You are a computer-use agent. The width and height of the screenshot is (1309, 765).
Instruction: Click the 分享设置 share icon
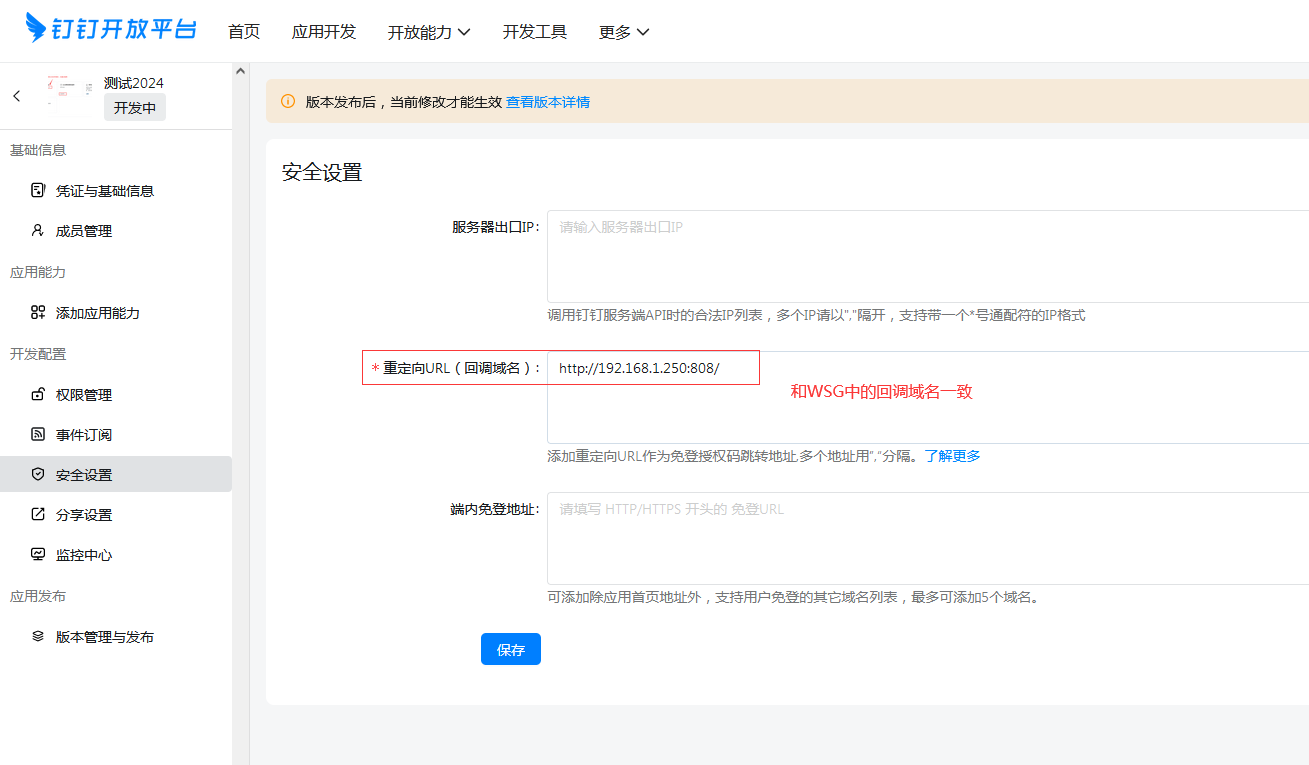coord(38,514)
